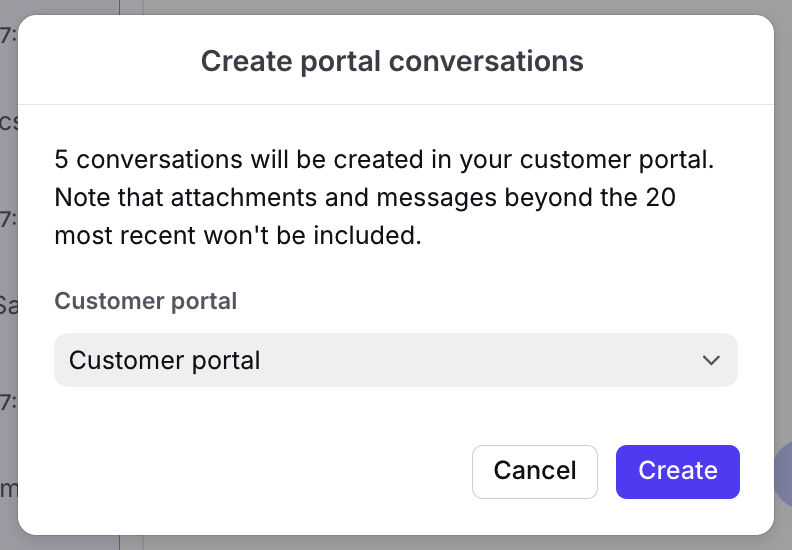Click the empty footer area left of Cancel
The height and width of the screenshot is (550, 792).
pos(250,471)
